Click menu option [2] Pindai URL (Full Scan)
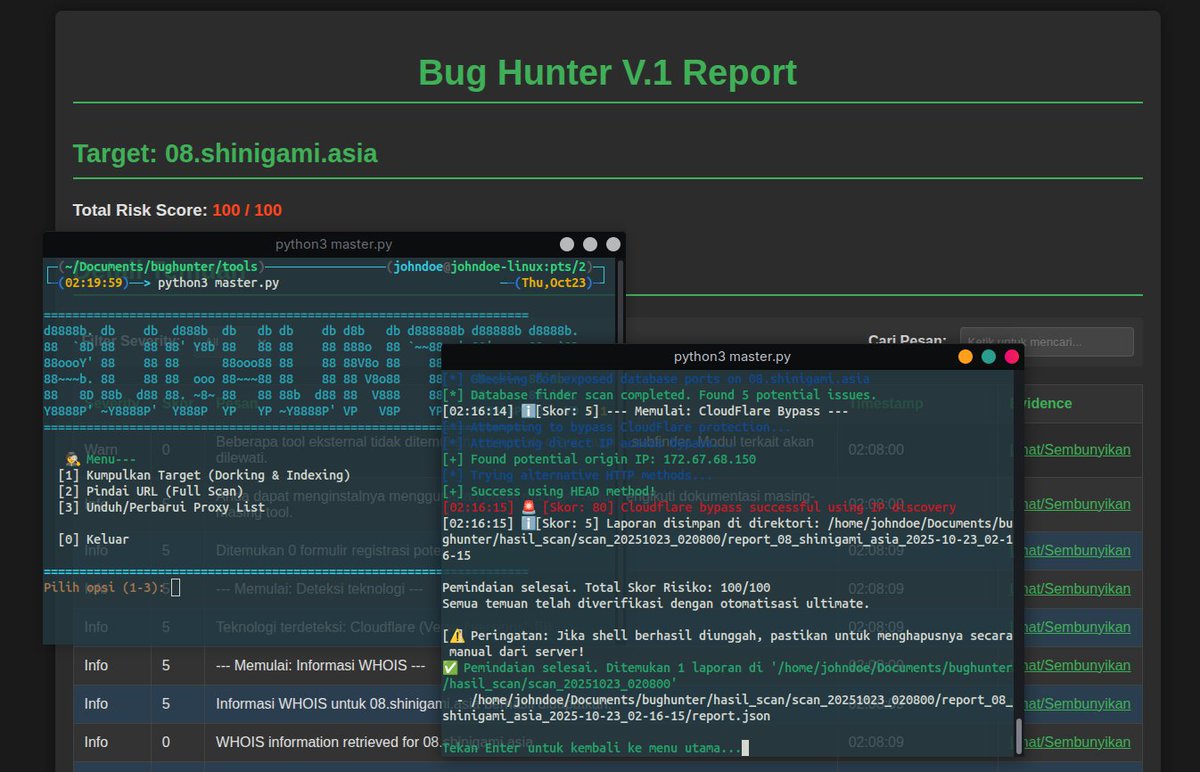 (x=151, y=491)
